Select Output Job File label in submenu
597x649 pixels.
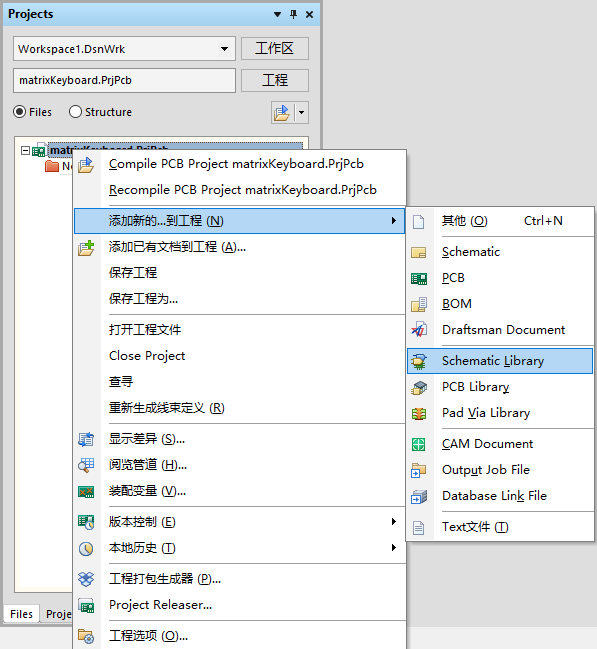point(486,470)
